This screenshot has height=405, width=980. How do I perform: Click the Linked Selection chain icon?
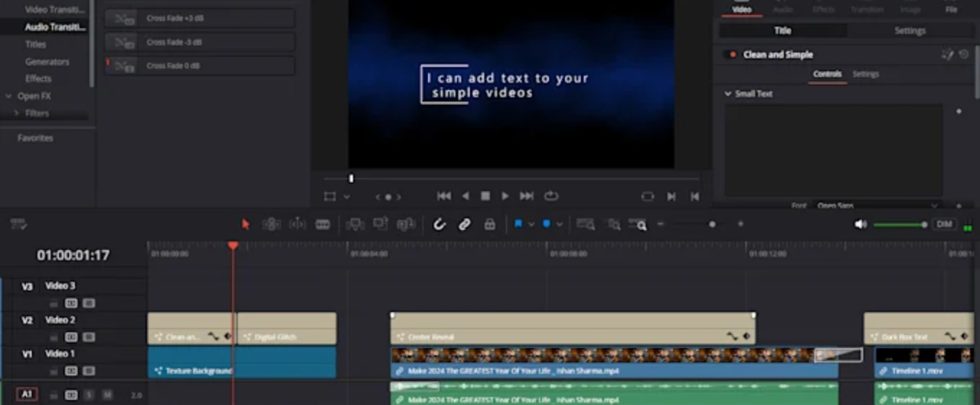coord(464,224)
